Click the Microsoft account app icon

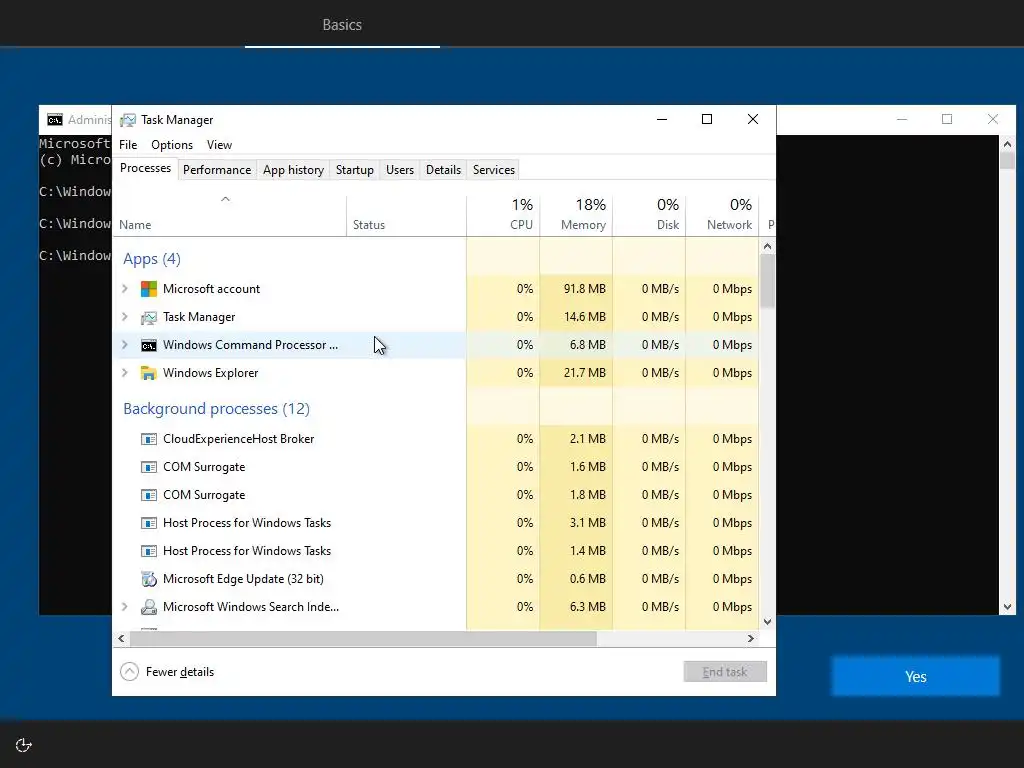[x=149, y=289]
